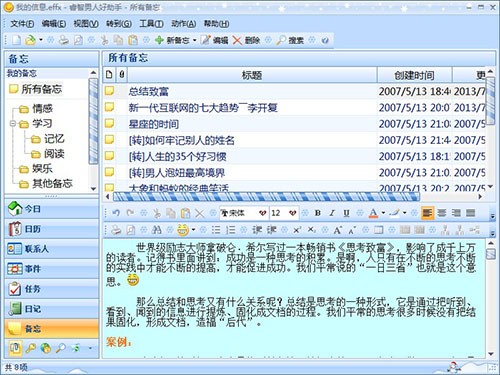This screenshot has width=500, height=375.
Task: Click the globe icon in bottom shortcut bar
Action: (46, 348)
